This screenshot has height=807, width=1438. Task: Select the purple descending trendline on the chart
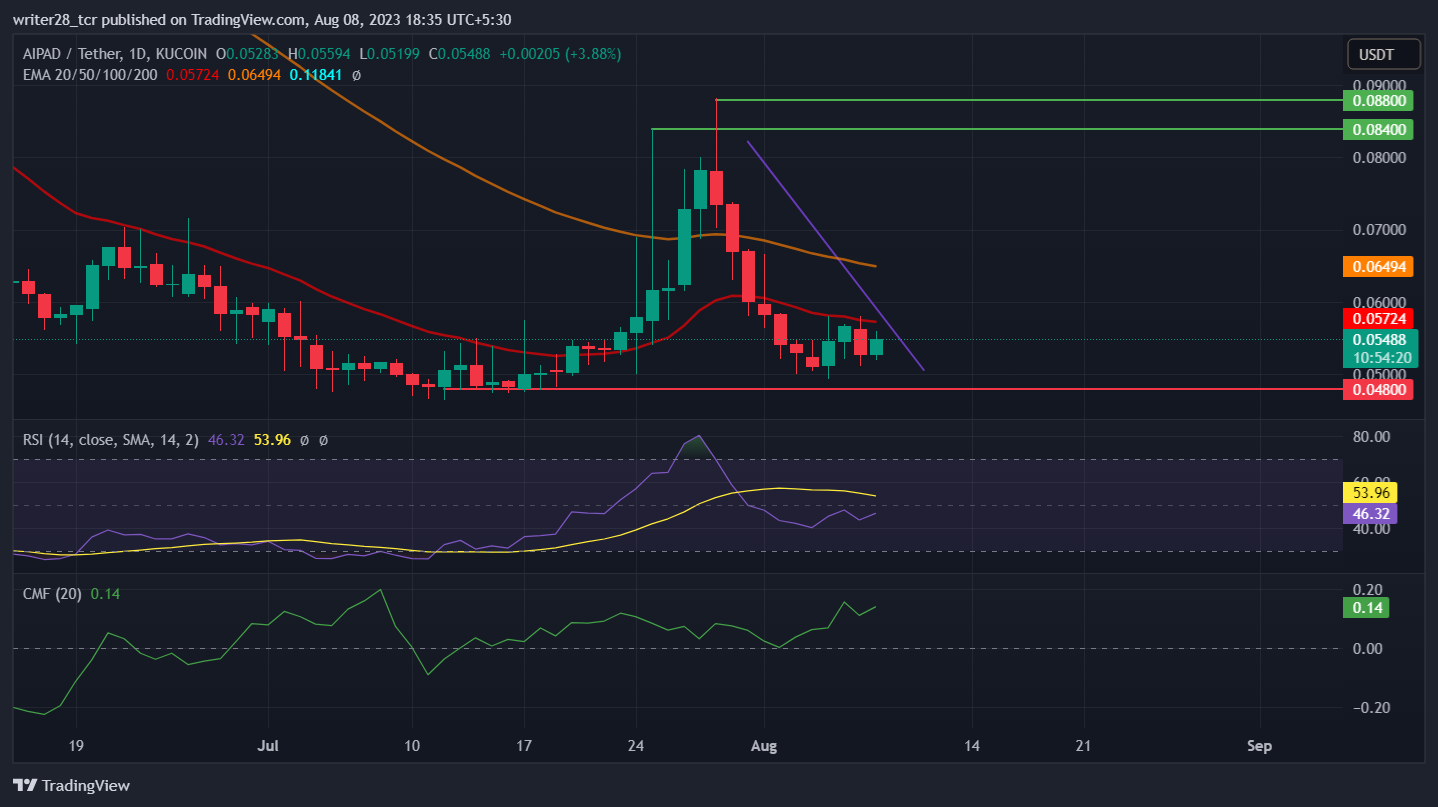[835, 256]
